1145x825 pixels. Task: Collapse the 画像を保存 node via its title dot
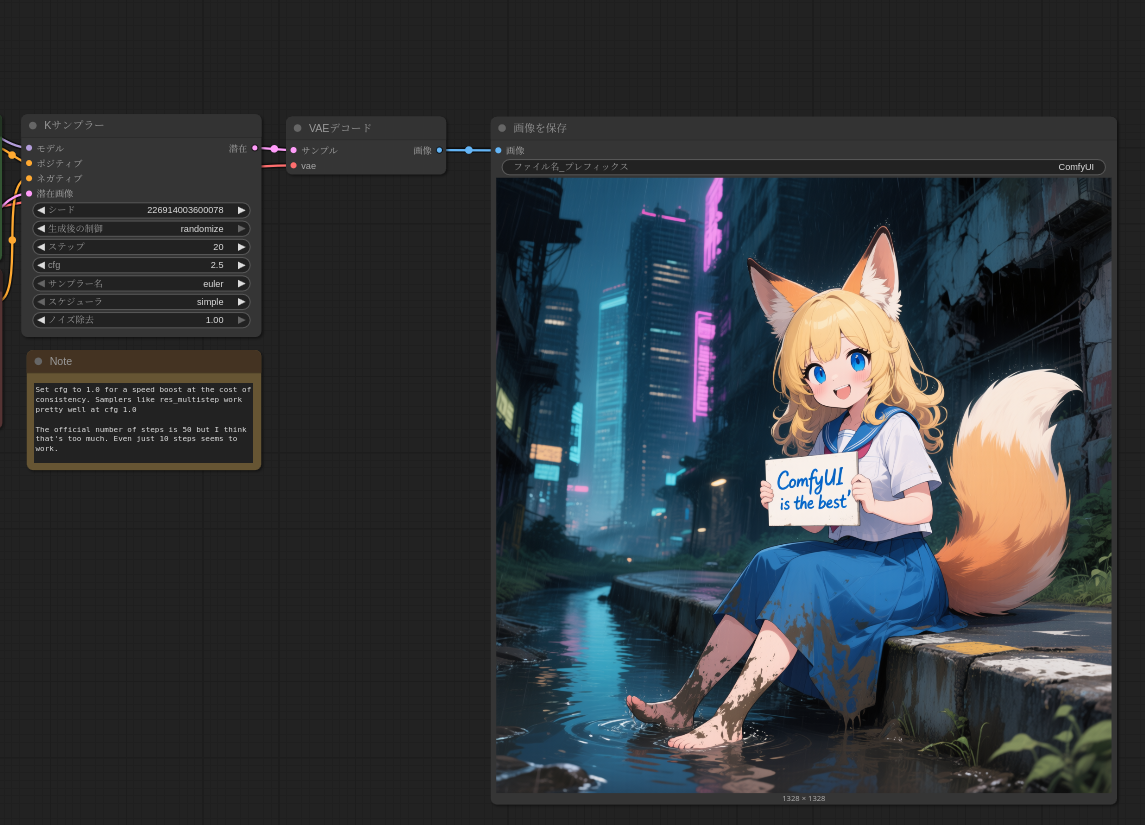pyautogui.click(x=502, y=128)
